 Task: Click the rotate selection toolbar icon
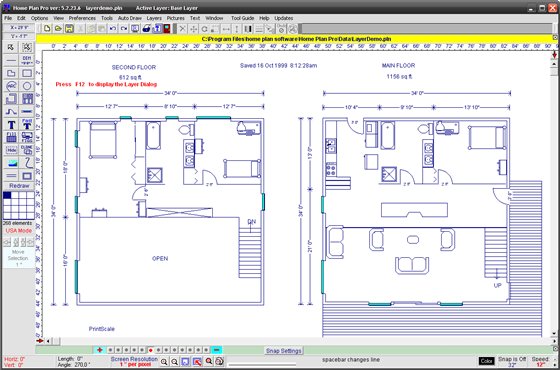[205, 29]
